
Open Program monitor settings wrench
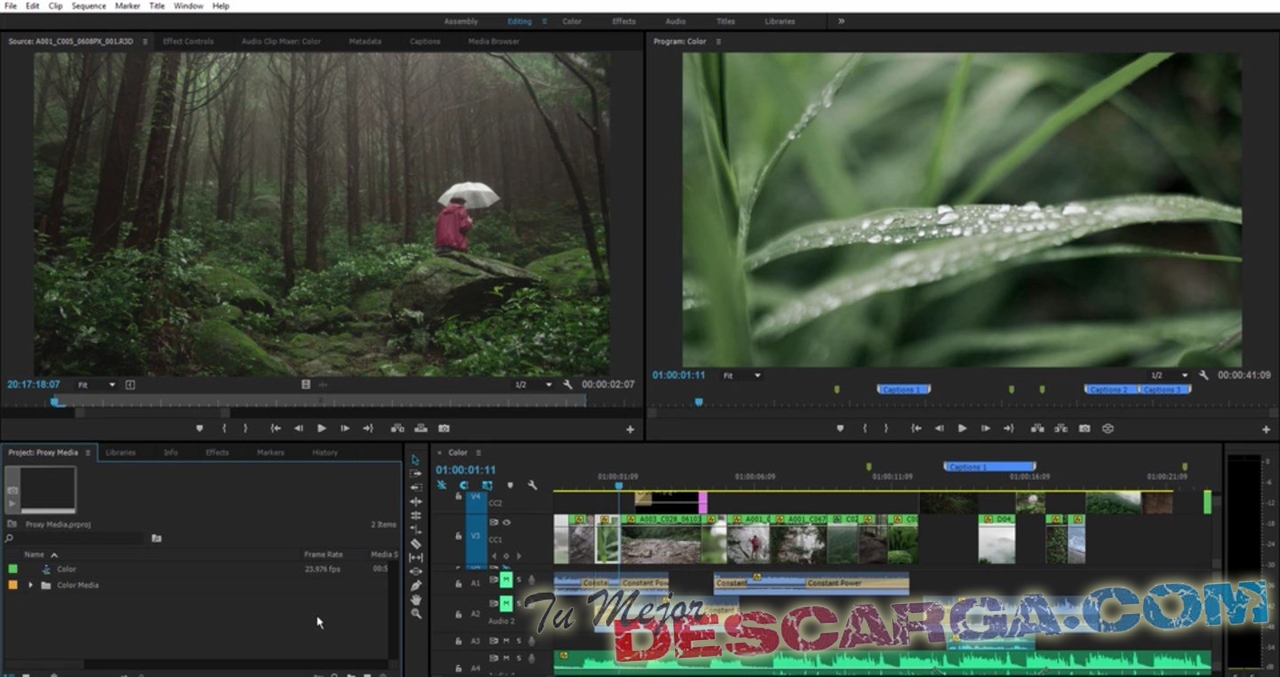point(1204,375)
